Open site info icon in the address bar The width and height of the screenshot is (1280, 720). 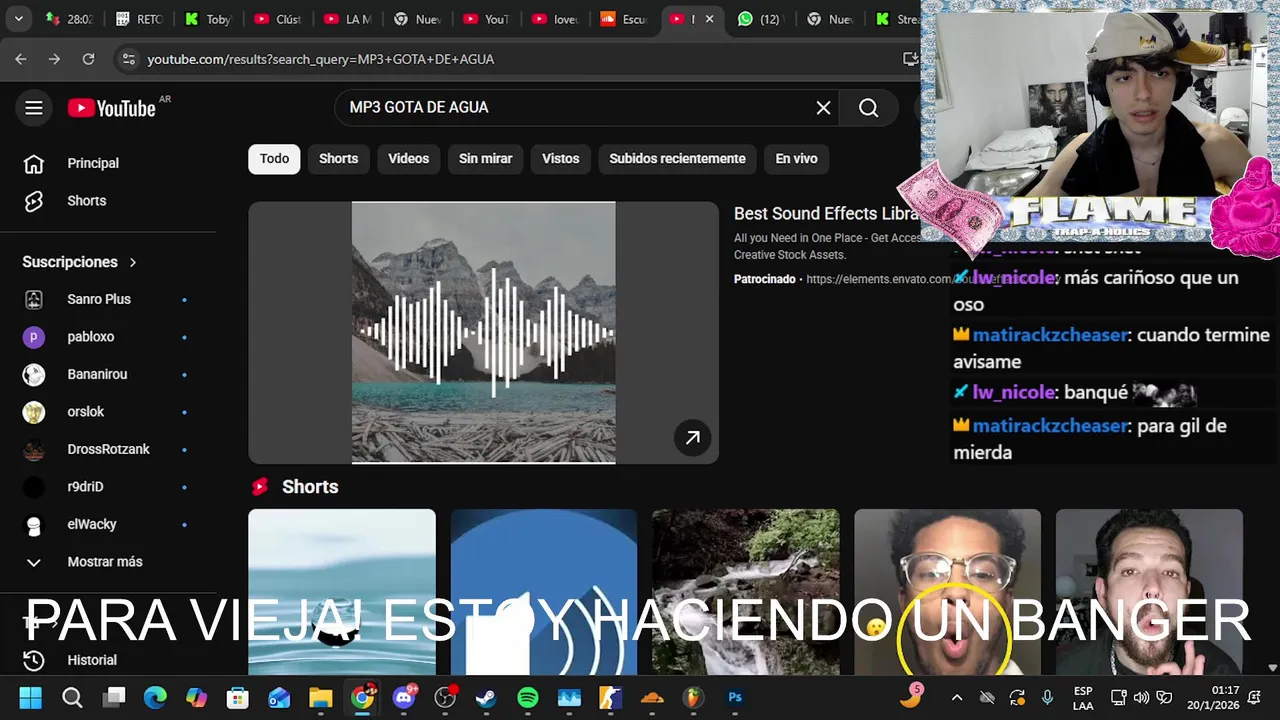[128, 59]
